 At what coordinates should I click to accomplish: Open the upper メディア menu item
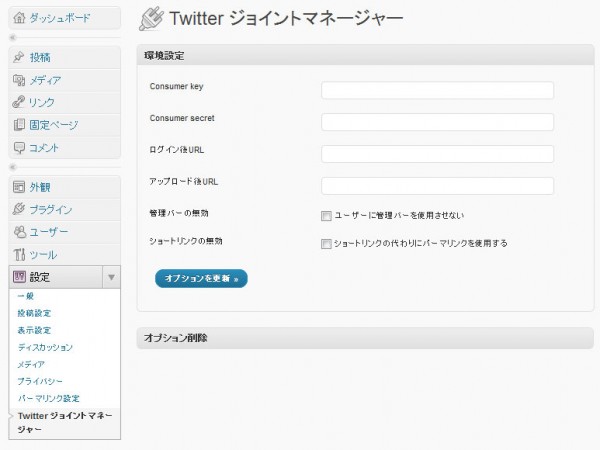(45, 80)
